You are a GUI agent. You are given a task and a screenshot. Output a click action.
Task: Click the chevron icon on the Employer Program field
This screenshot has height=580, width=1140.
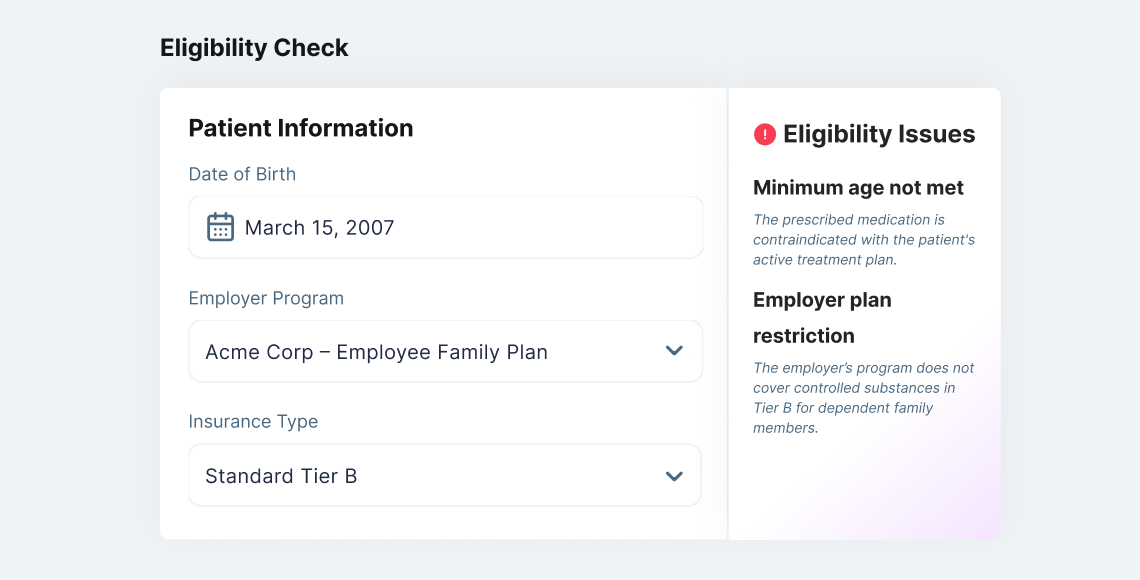(x=674, y=351)
